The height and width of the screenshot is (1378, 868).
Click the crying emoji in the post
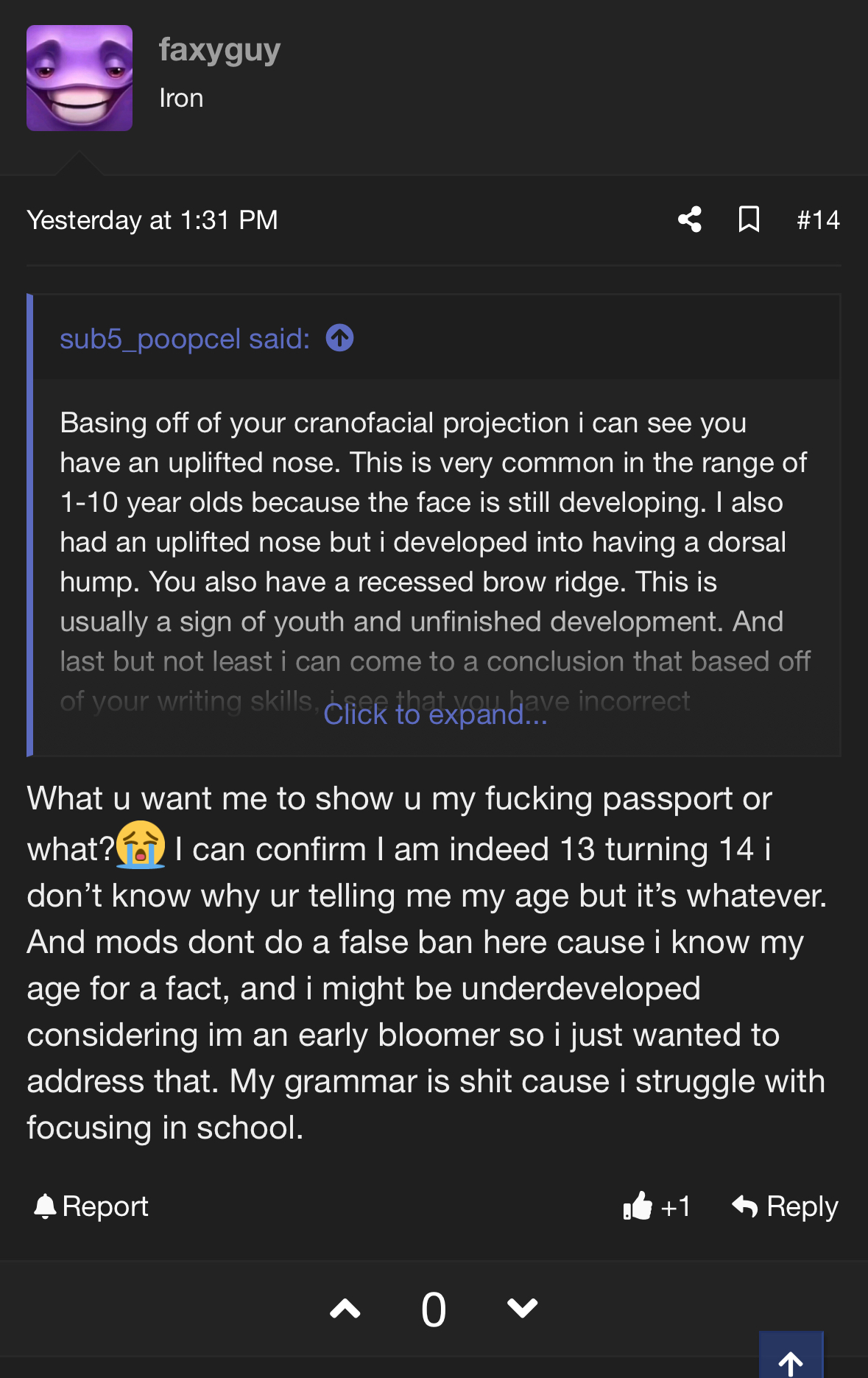click(x=141, y=846)
